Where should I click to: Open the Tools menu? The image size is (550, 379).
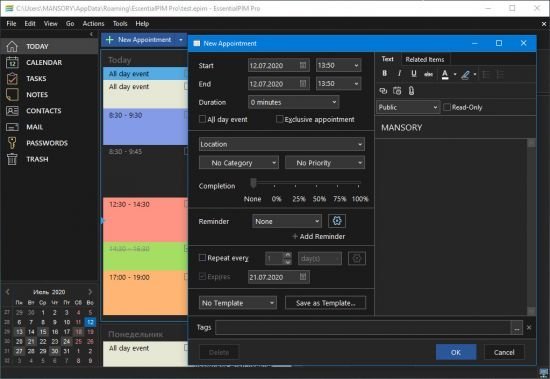pos(120,24)
